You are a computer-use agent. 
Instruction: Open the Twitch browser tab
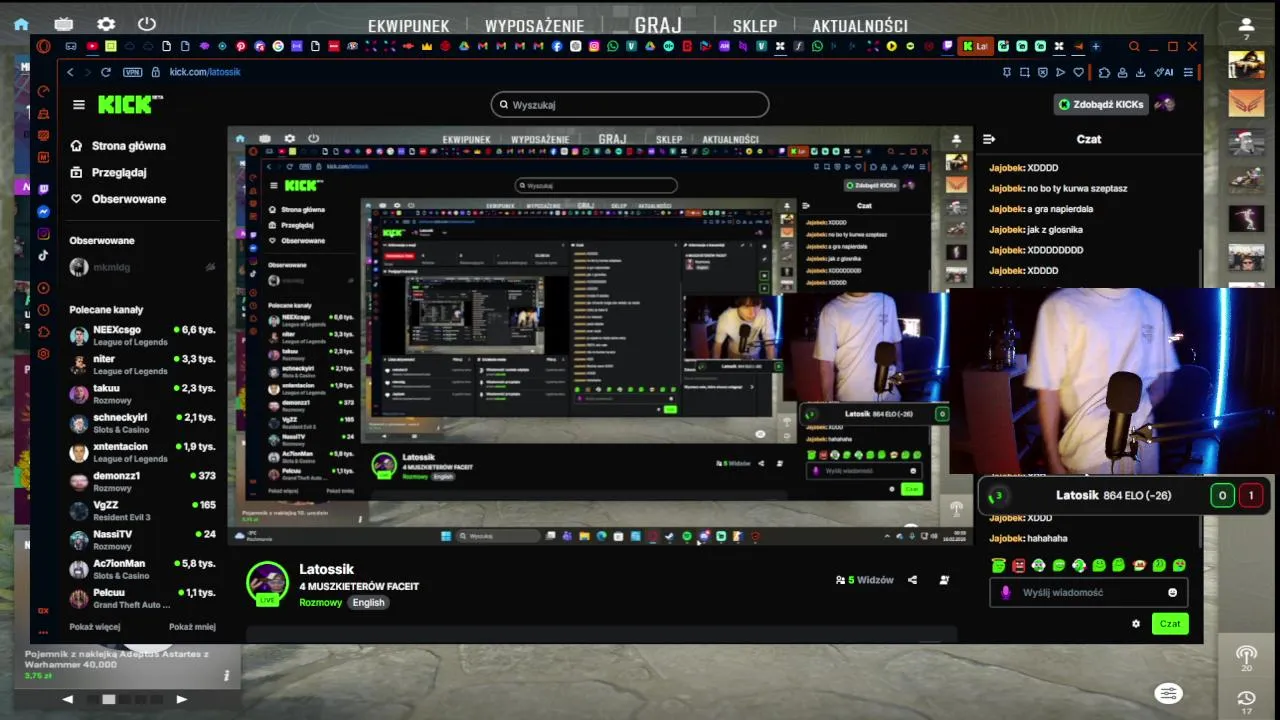click(948, 46)
